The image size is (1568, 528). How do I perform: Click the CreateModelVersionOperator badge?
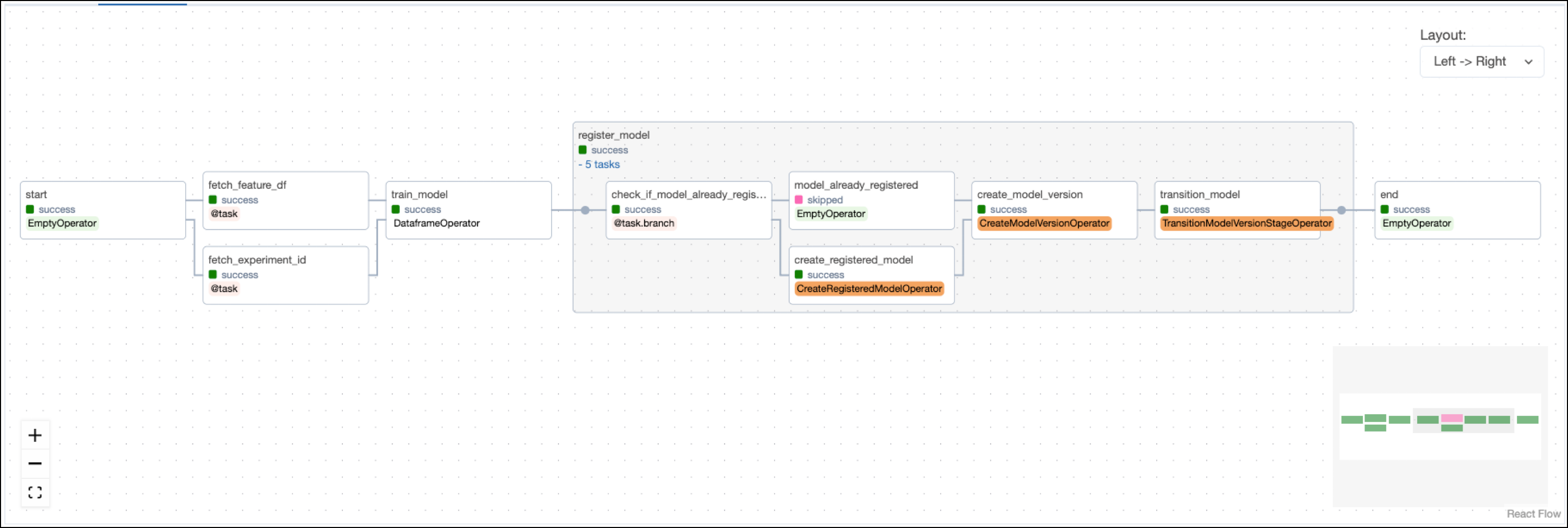(x=1044, y=223)
